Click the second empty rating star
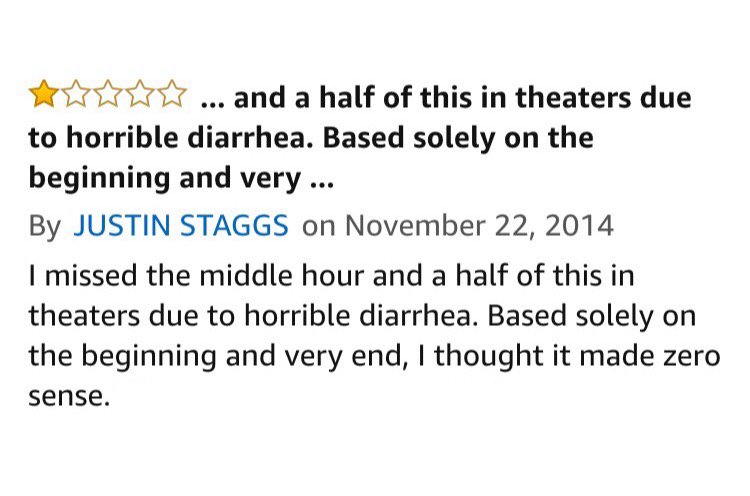This screenshot has height=496, width=750. (76, 93)
